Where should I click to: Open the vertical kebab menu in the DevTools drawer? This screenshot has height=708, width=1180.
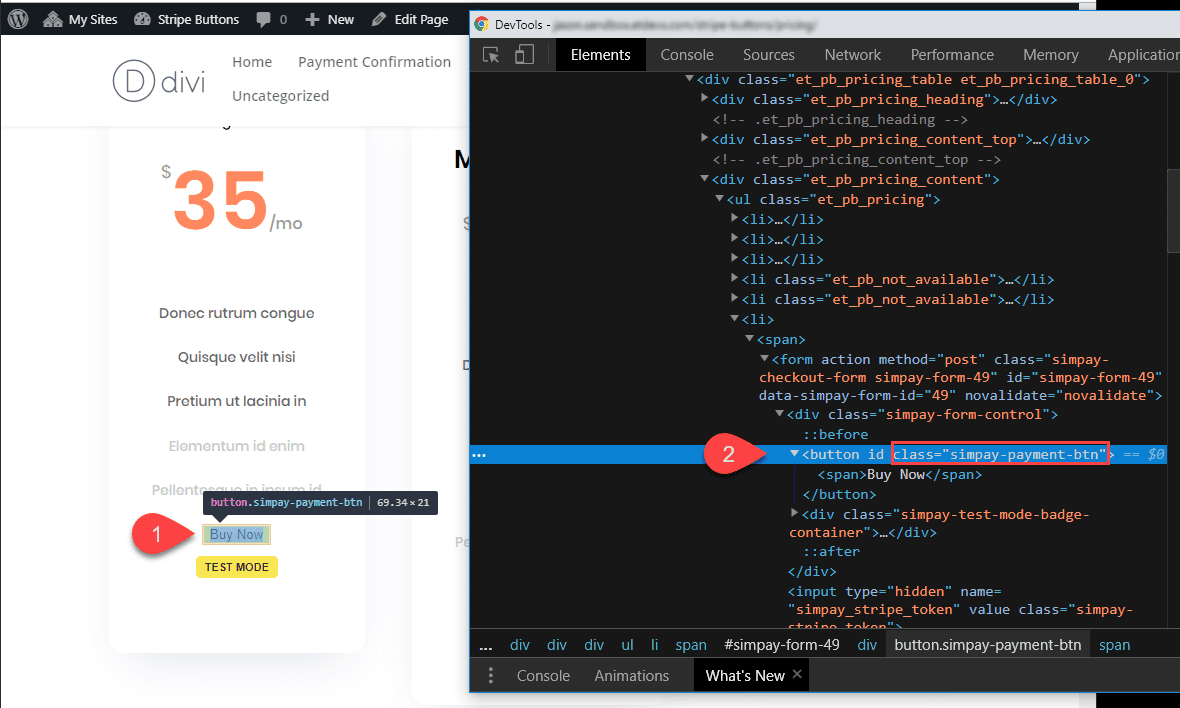click(x=490, y=675)
